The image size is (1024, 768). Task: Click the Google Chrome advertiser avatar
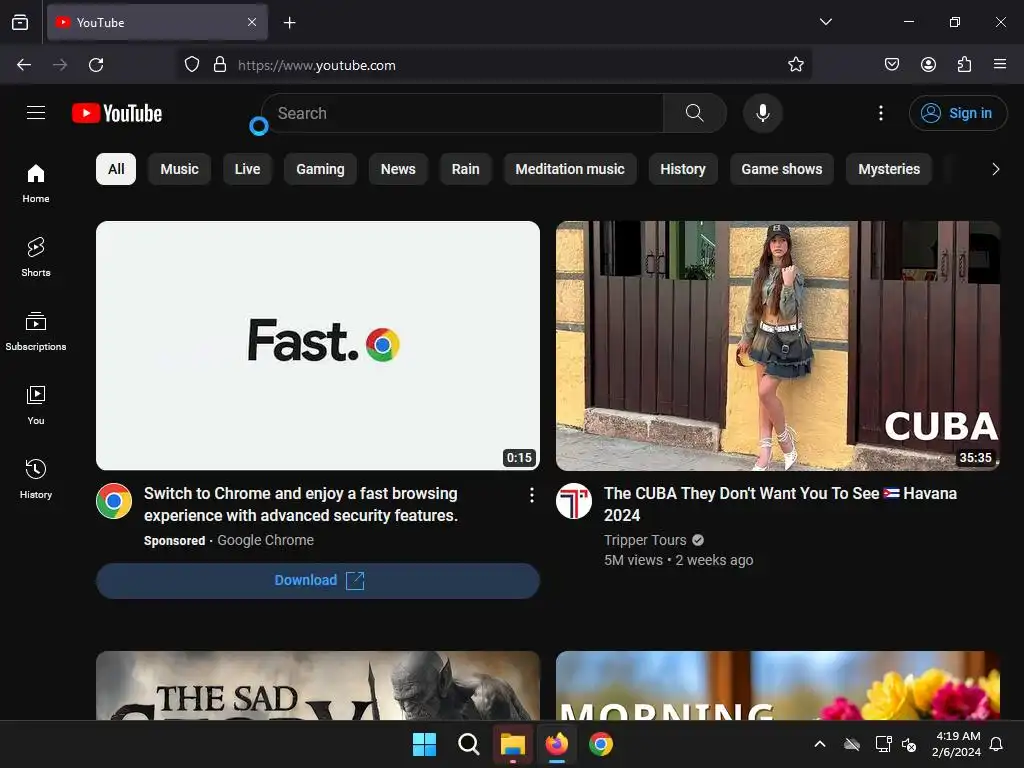(x=114, y=501)
